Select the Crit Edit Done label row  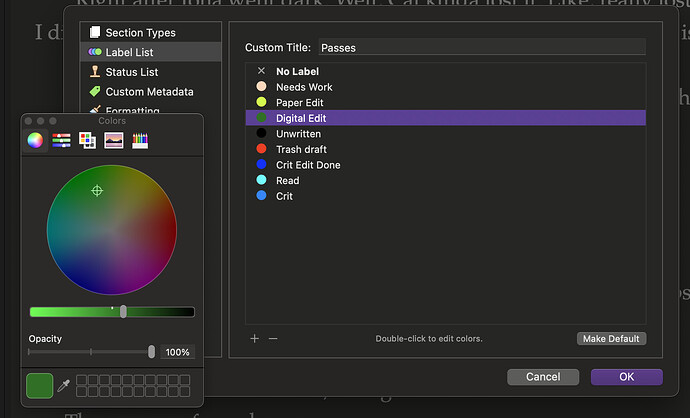(446, 165)
